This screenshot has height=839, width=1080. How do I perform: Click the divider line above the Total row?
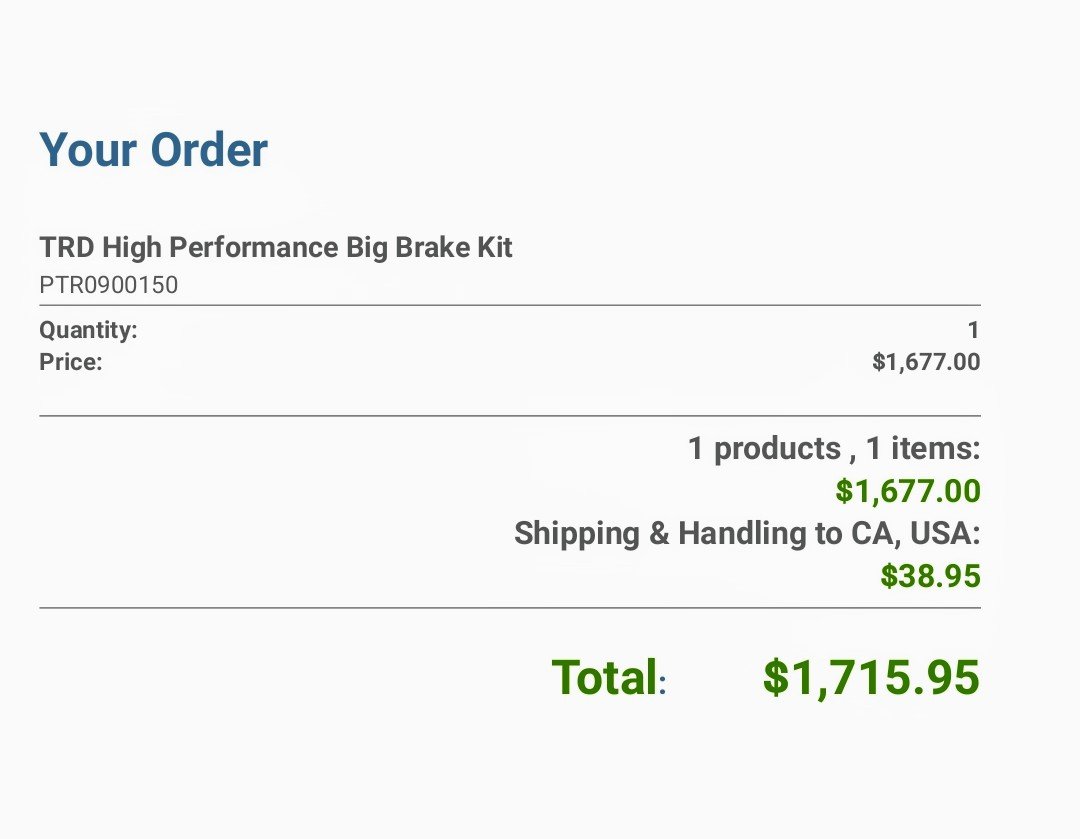[x=510, y=608]
